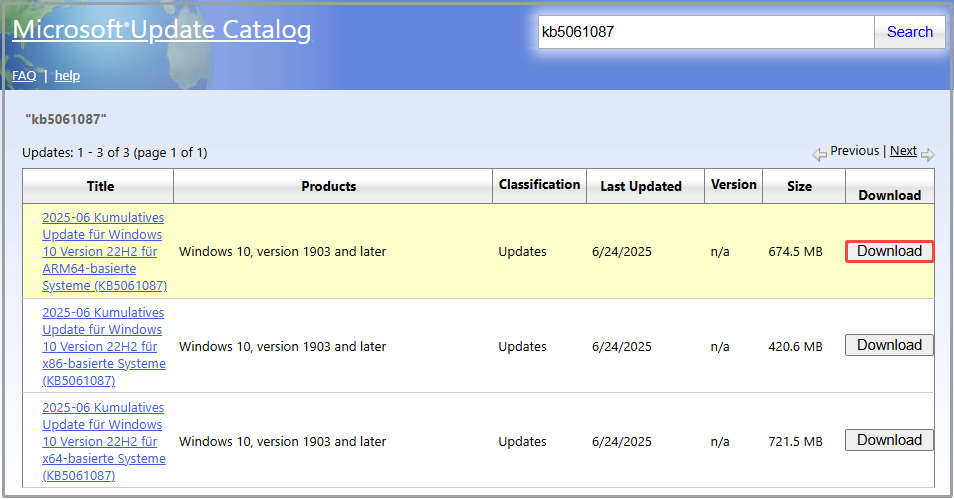Click the Updates 1 - 3 of 3 count text
This screenshot has height=499, width=954.
tap(114, 153)
